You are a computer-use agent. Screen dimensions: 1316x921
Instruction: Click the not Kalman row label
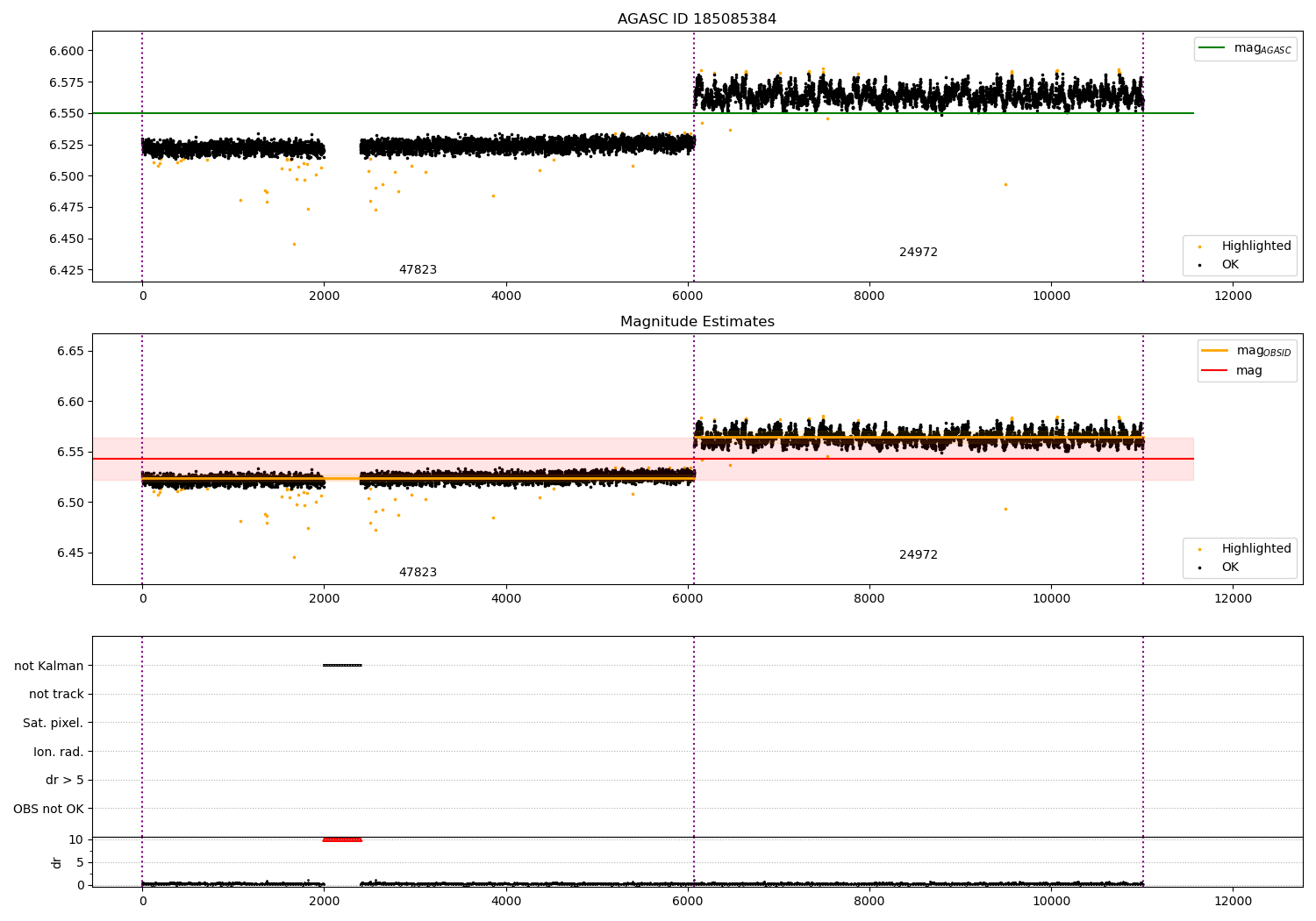pos(48,666)
